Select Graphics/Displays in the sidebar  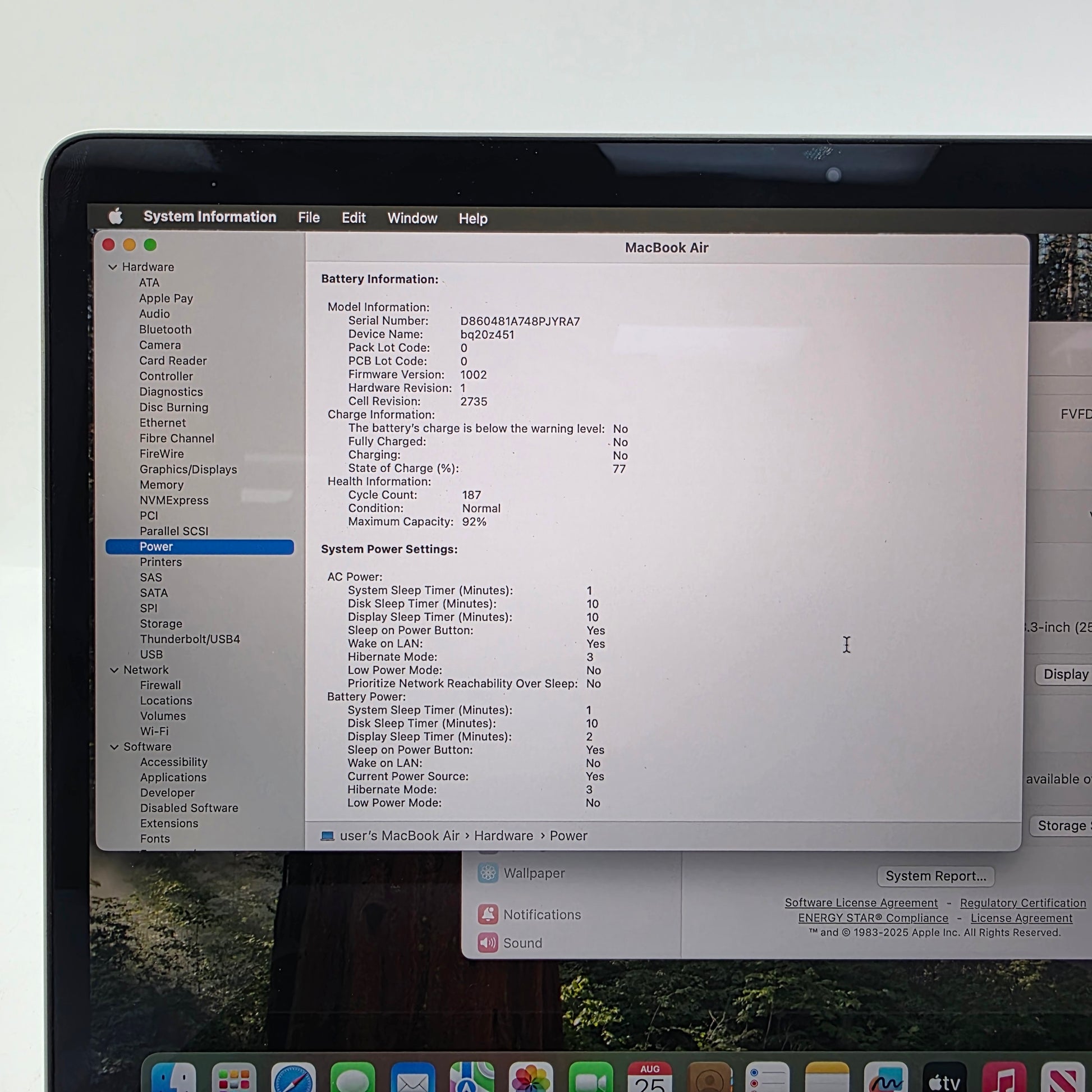click(188, 469)
